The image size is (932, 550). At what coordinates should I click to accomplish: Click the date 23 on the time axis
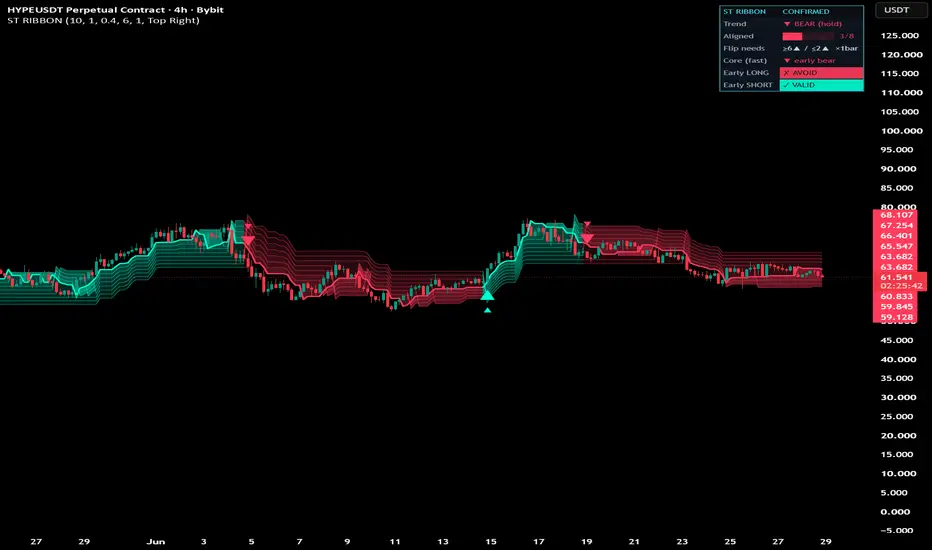[682, 542]
